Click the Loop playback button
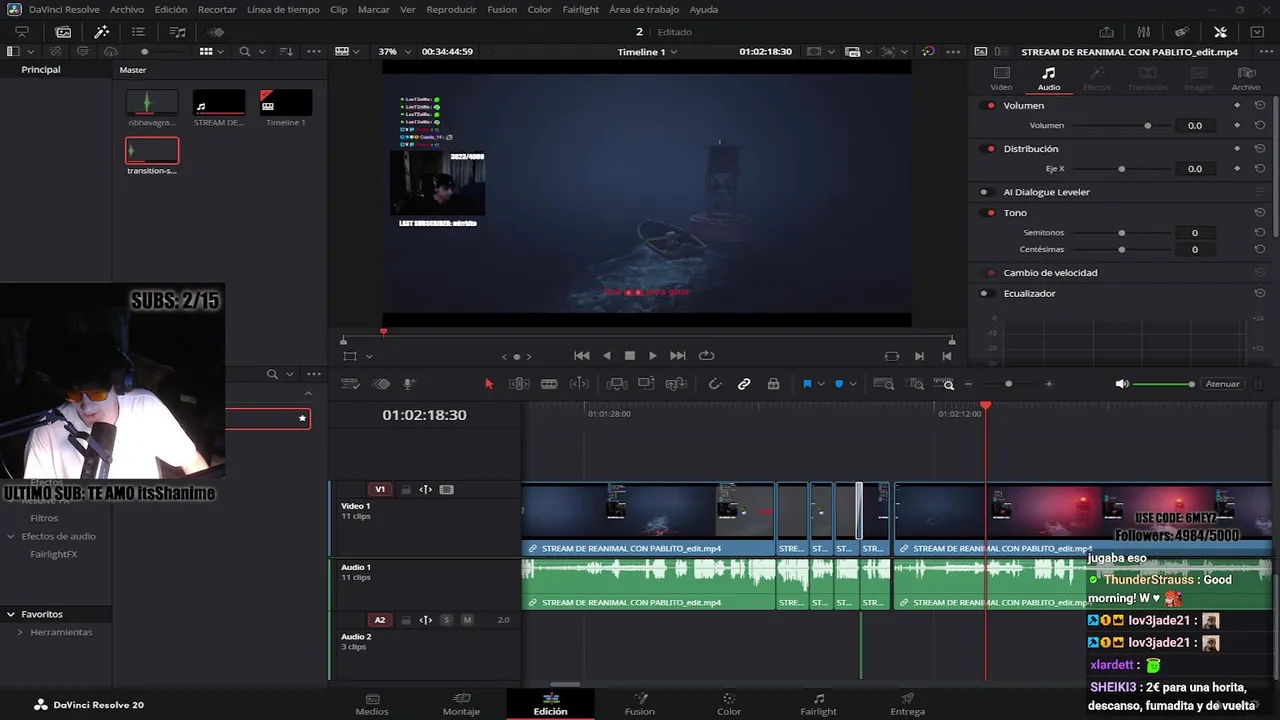 (707, 355)
